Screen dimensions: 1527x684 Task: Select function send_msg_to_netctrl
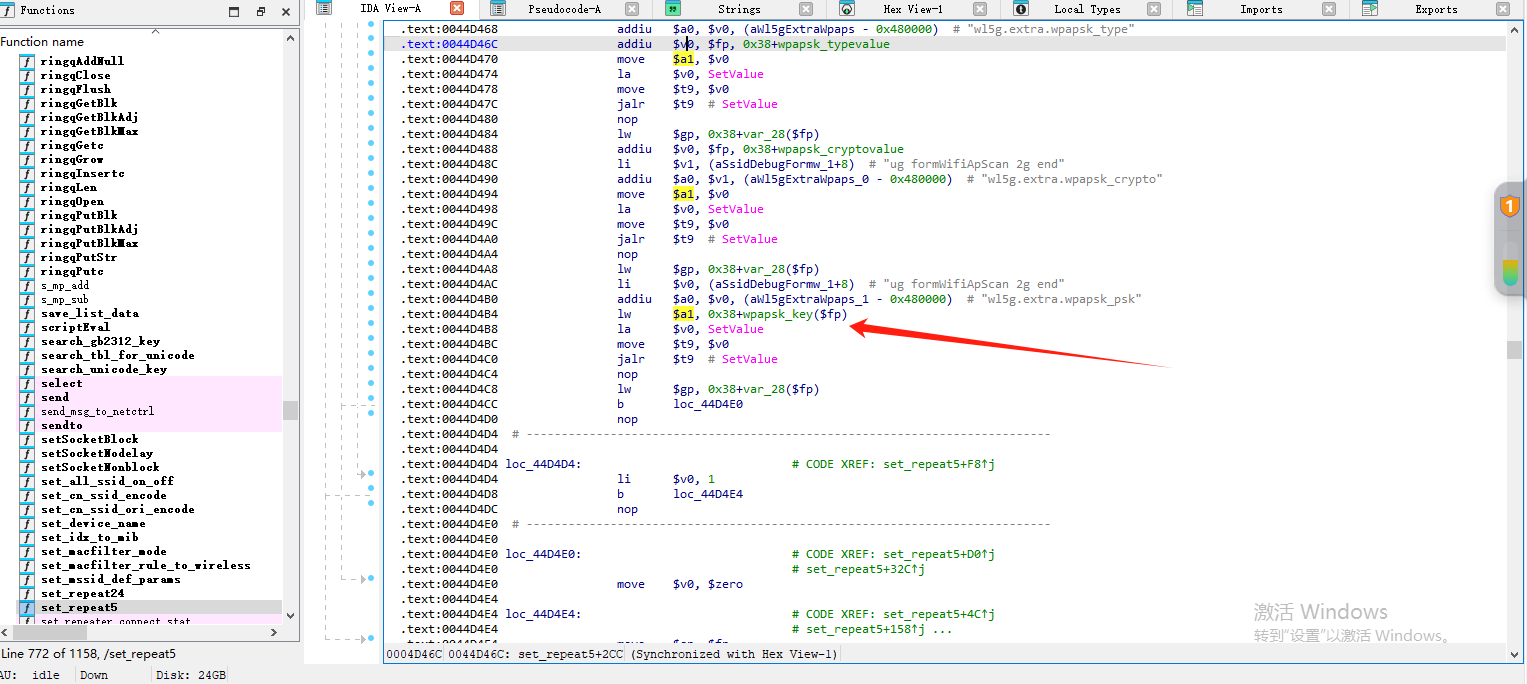(x=97, y=411)
